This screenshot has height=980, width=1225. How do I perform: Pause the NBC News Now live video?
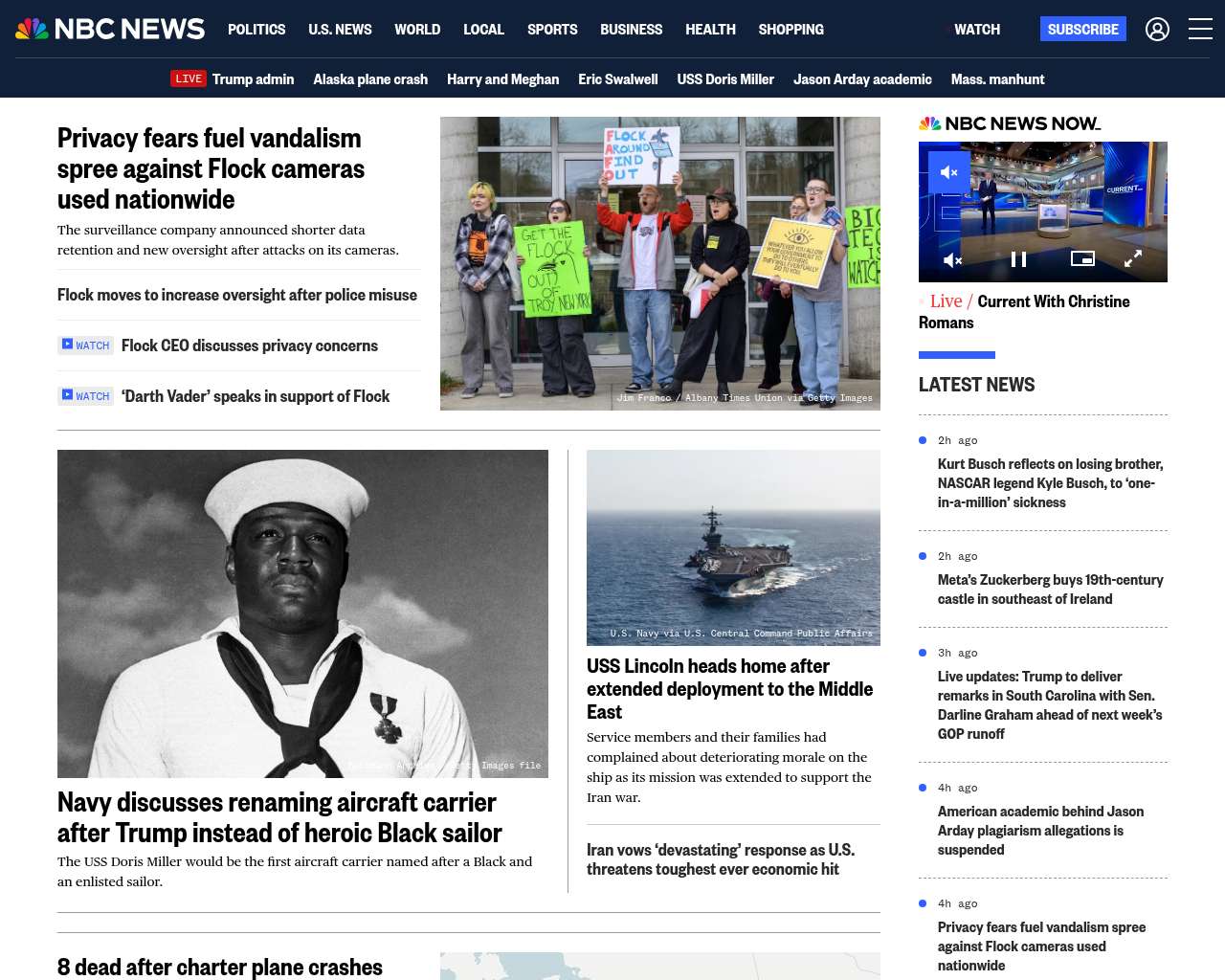tap(1019, 259)
